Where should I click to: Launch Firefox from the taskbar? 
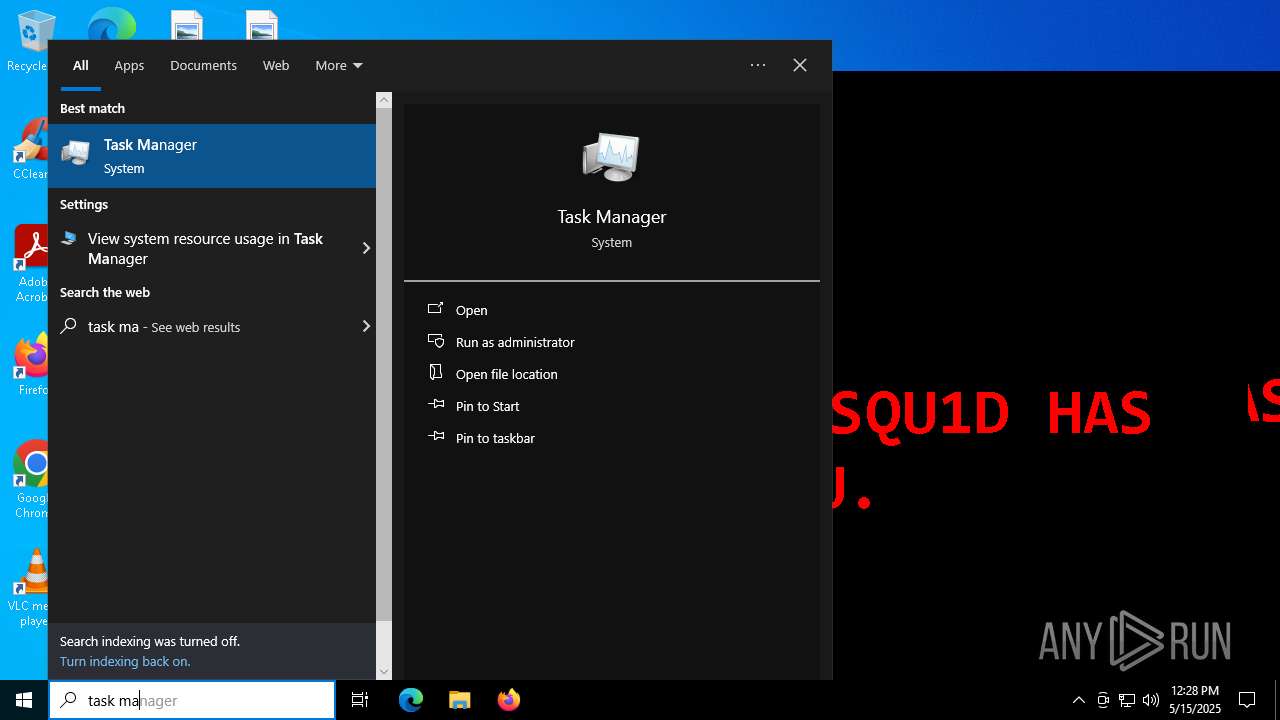coord(509,700)
